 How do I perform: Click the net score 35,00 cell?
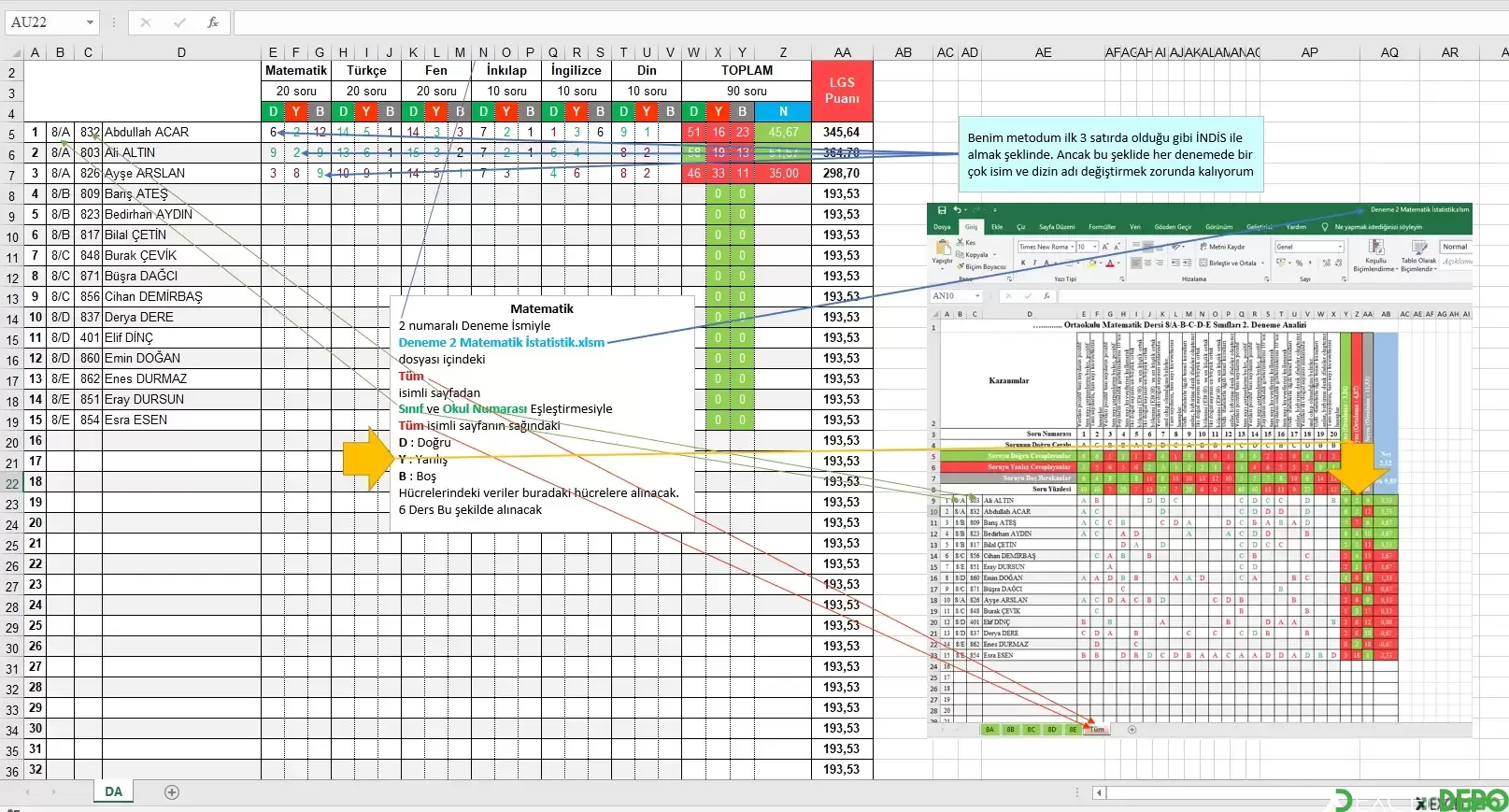pyautogui.click(x=783, y=174)
